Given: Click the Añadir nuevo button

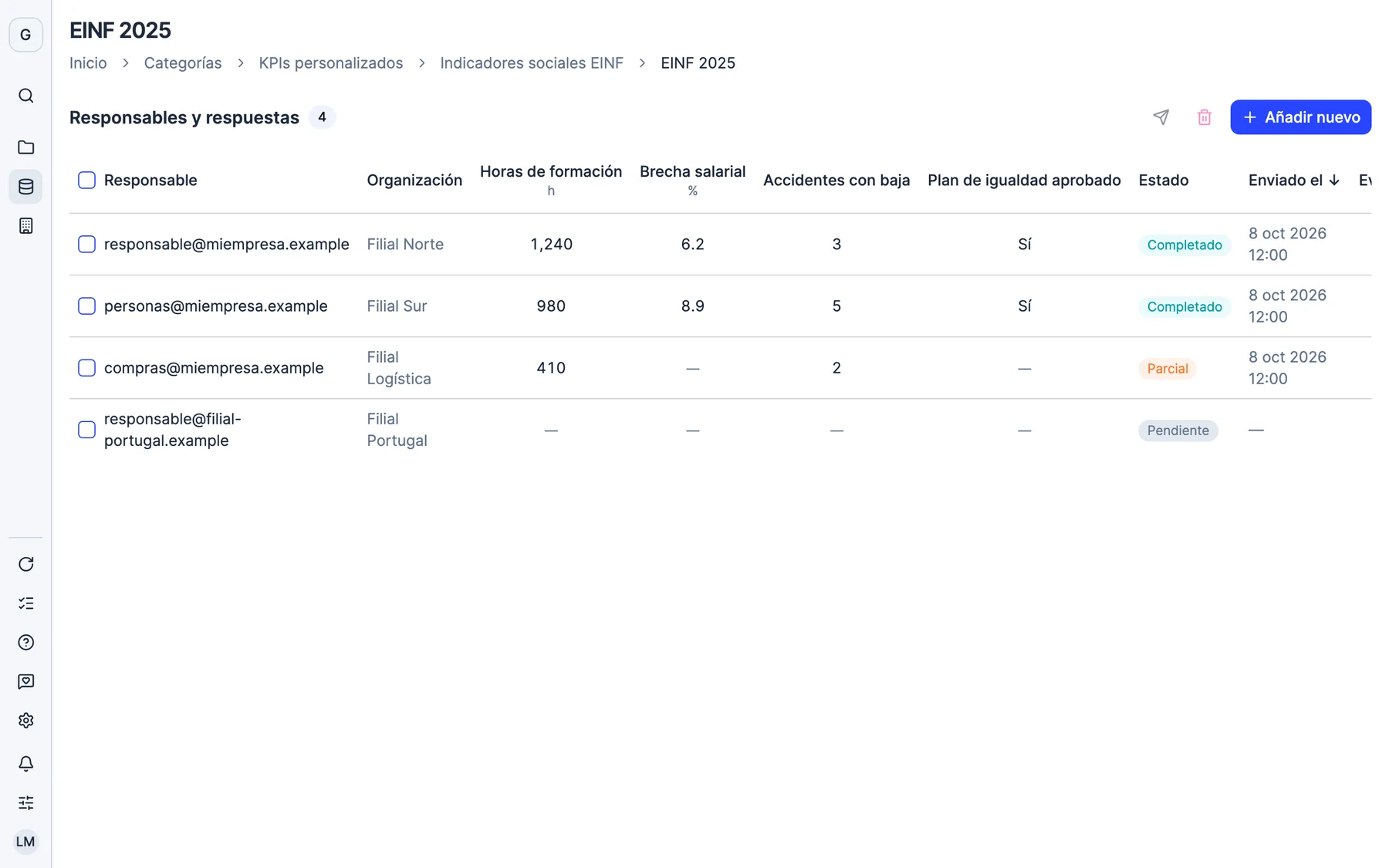Looking at the screenshot, I should click(x=1300, y=117).
